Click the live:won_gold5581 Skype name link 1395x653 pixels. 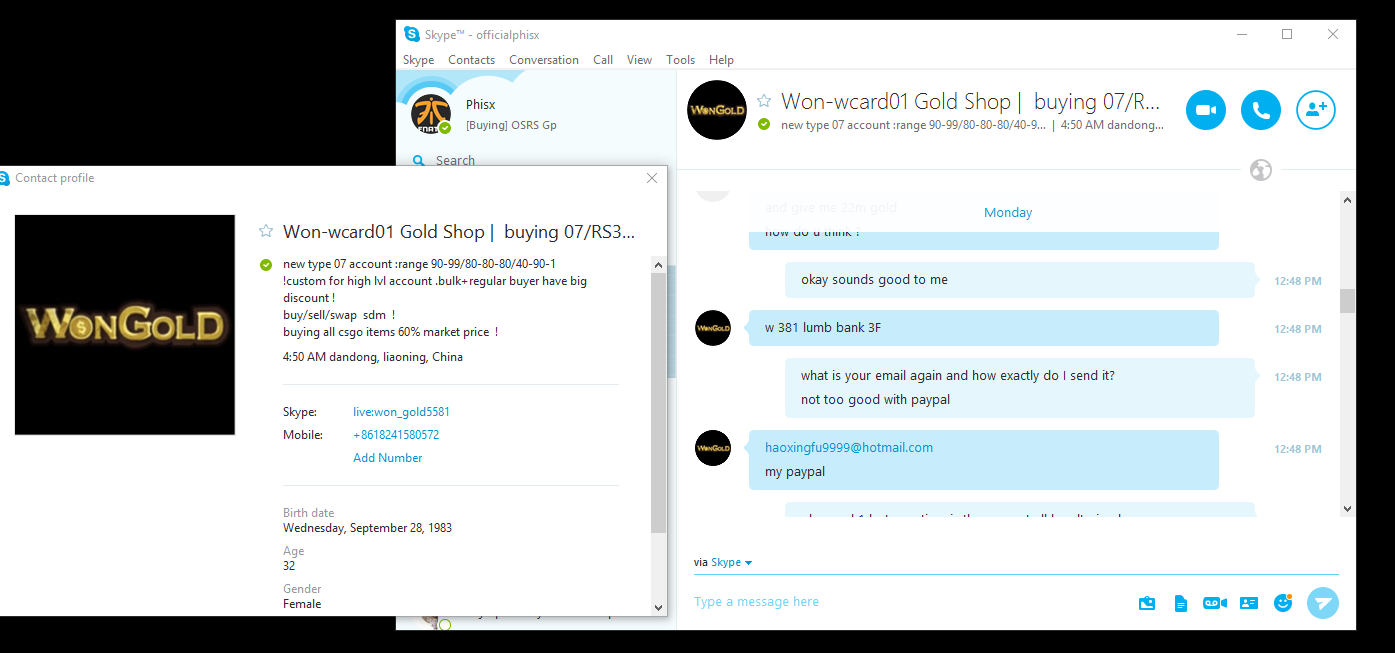(x=401, y=412)
